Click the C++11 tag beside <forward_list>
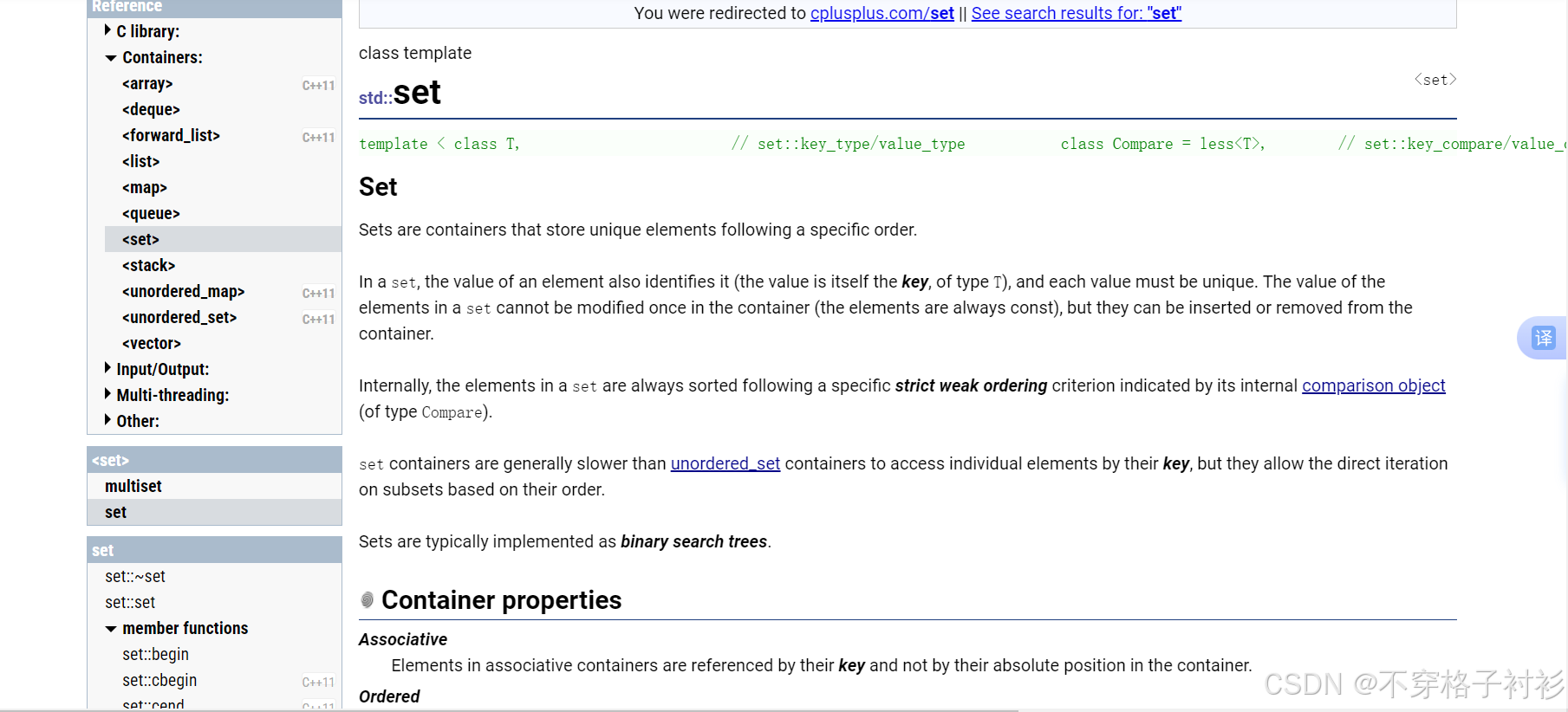The image size is (1568, 712). click(x=318, y=137)
